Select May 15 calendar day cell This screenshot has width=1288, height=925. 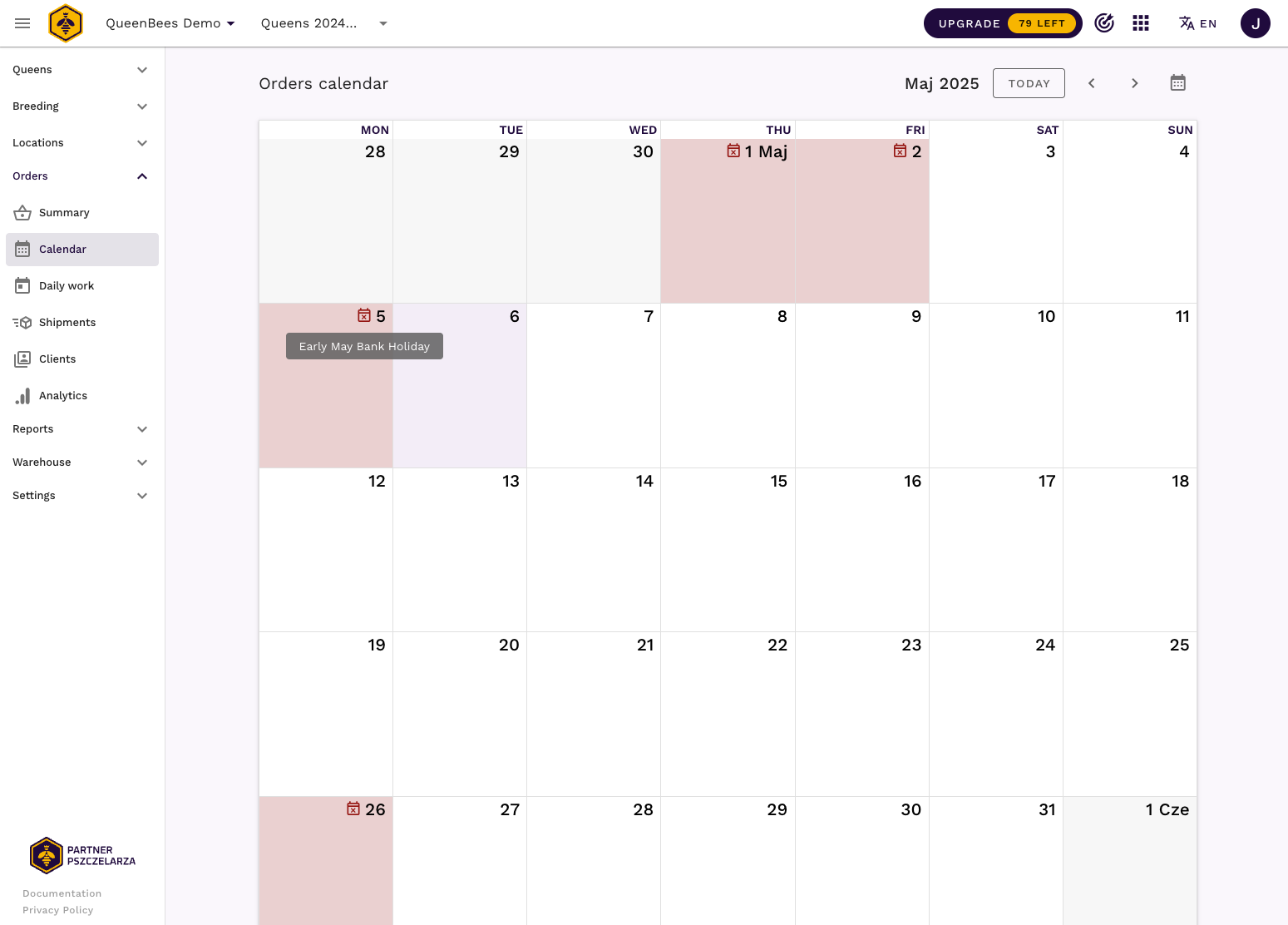tap(728, 549)
